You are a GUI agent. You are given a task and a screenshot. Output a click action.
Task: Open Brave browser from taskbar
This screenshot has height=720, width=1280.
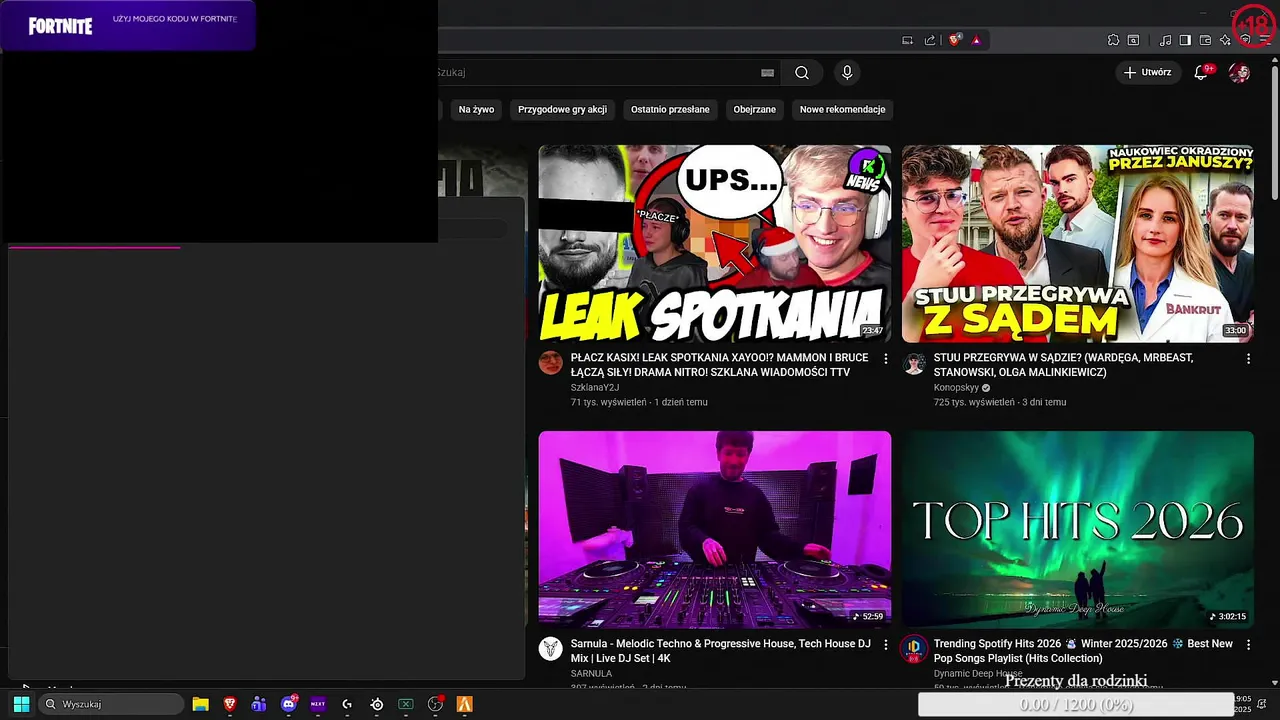[230, 704]
